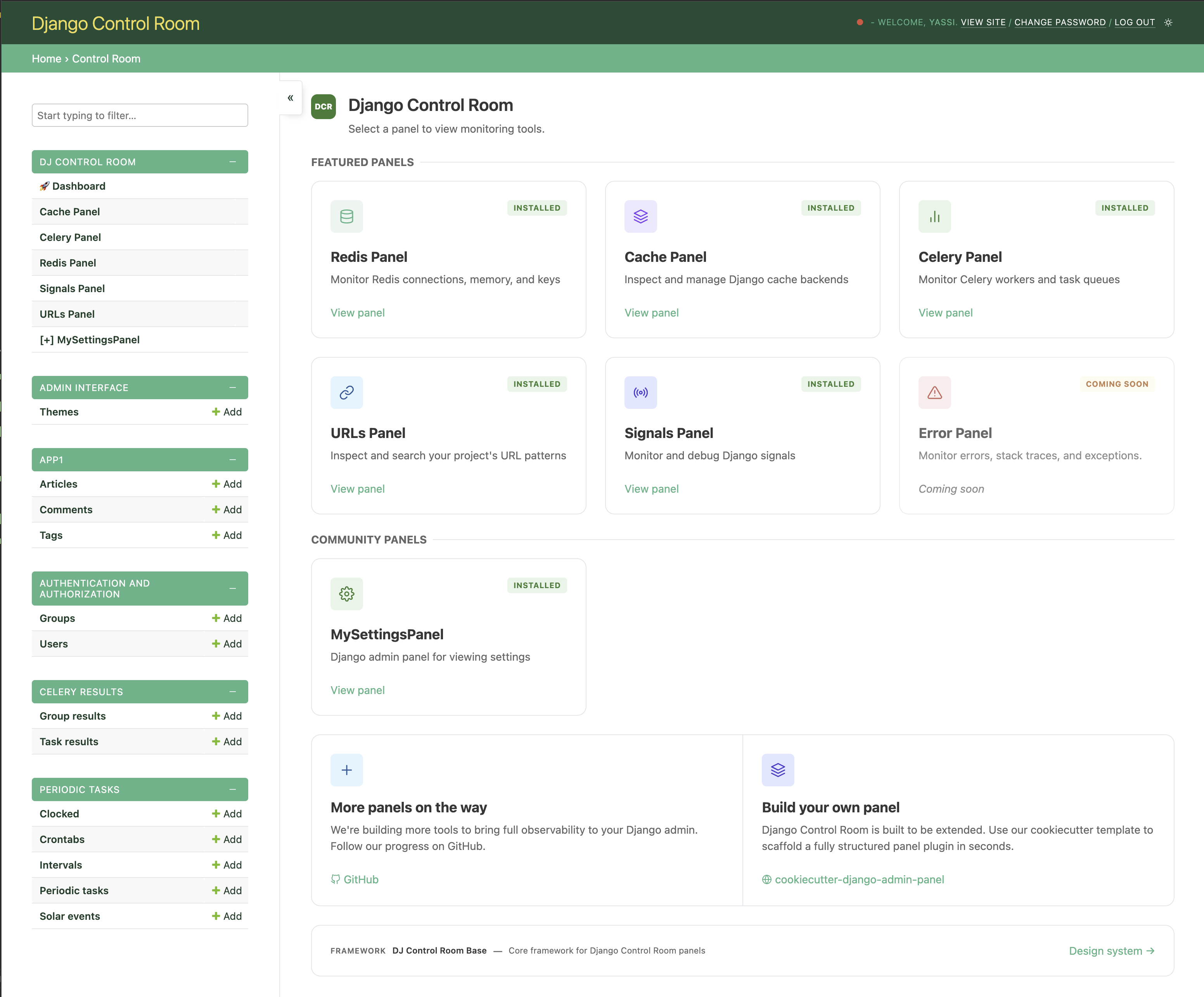
Task: Click the plus icon for Solar events Add
Action: click(216, 916)
